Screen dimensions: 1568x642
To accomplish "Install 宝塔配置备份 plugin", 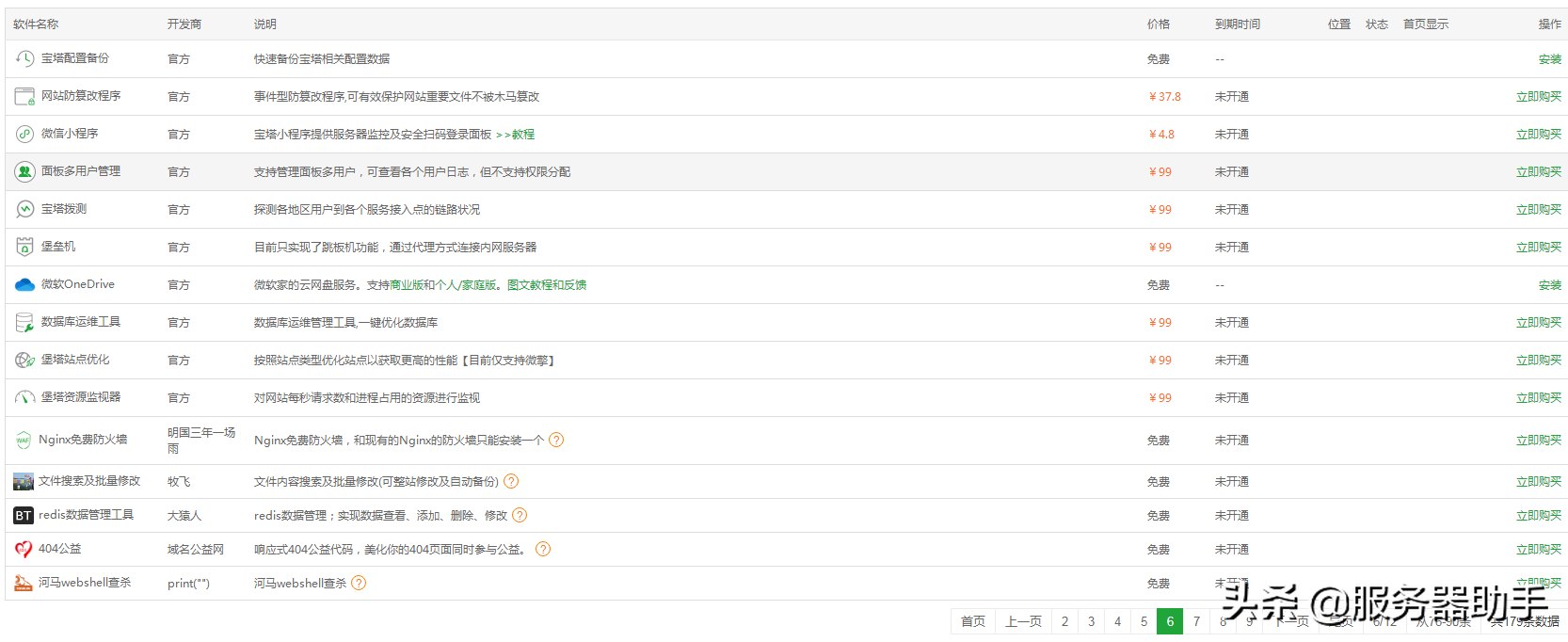I will (1549, 58).
